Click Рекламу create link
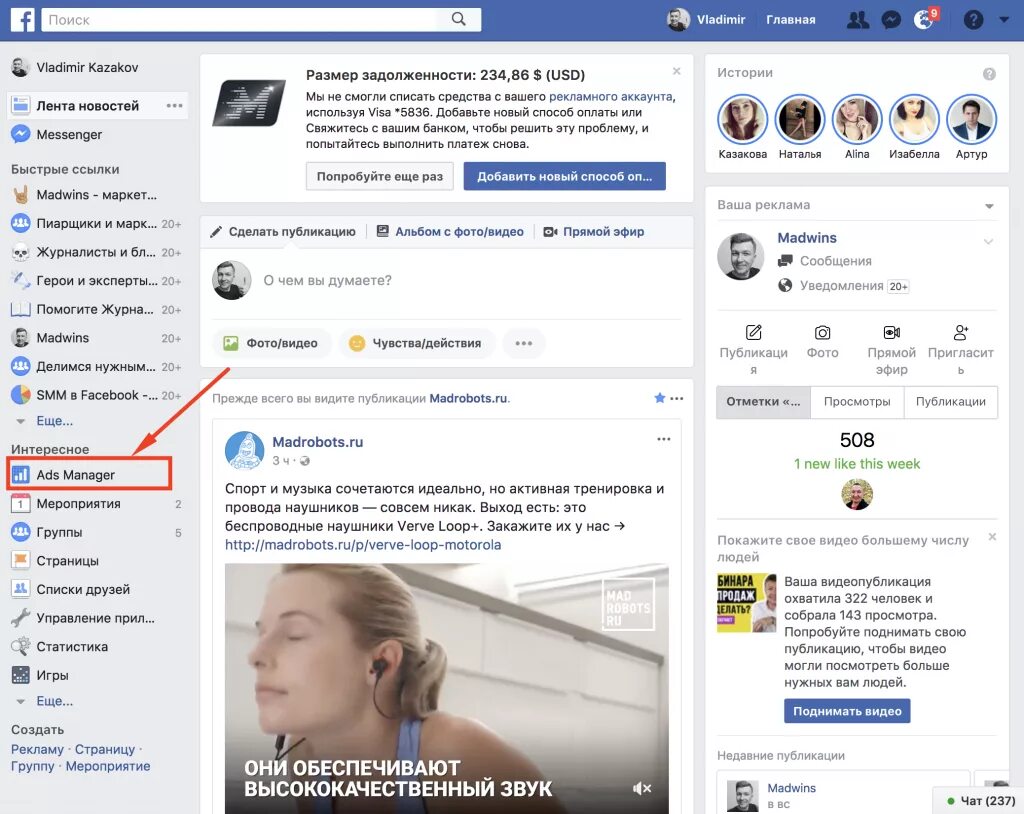The image size is (1024, 814). coord(37,749)
